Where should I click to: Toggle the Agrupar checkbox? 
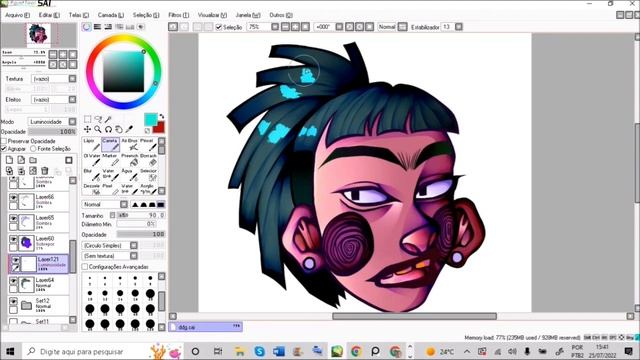coord(4,149)
